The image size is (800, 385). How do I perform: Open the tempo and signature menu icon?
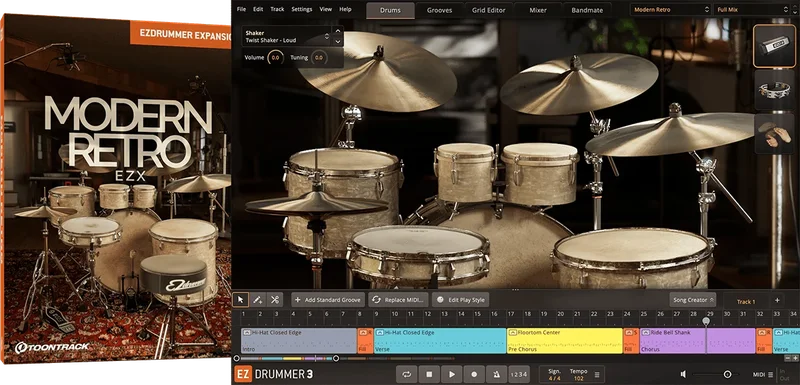pos(596,375)
